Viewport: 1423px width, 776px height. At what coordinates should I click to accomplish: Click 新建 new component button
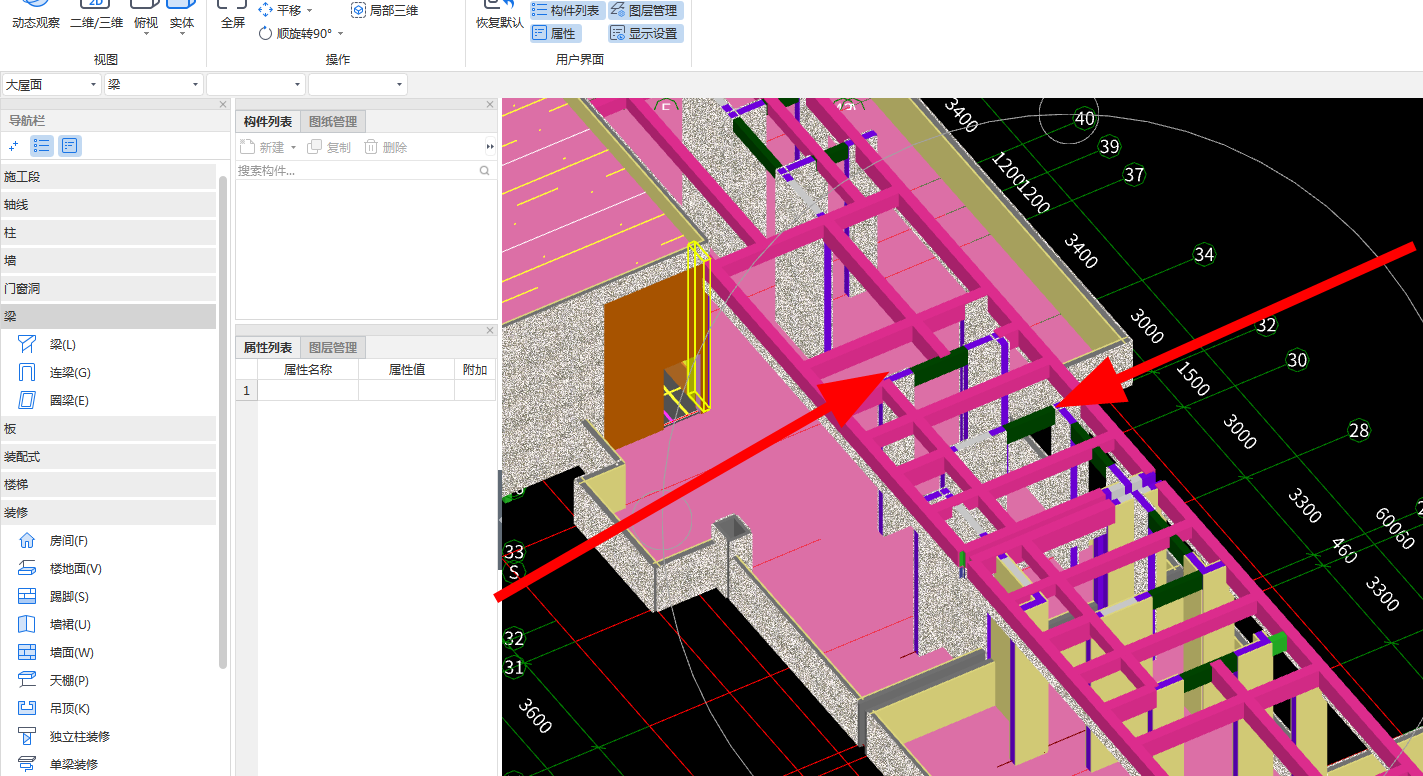click(263, 147)
